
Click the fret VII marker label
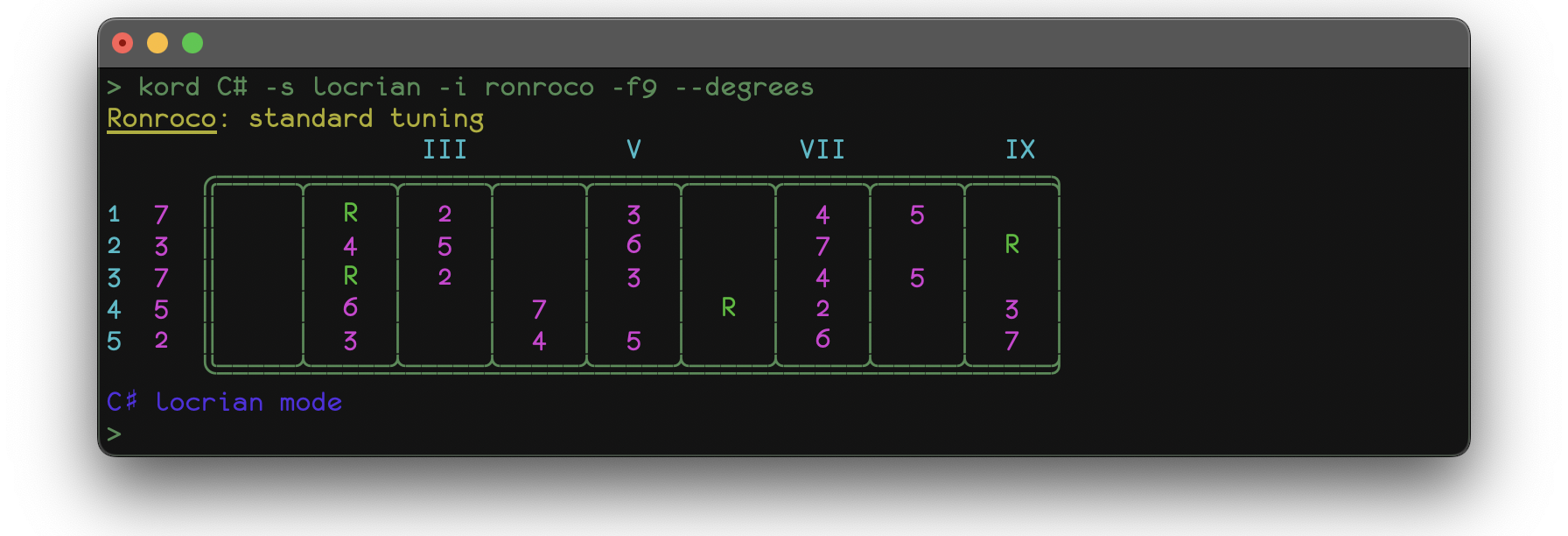click(822, 150)
